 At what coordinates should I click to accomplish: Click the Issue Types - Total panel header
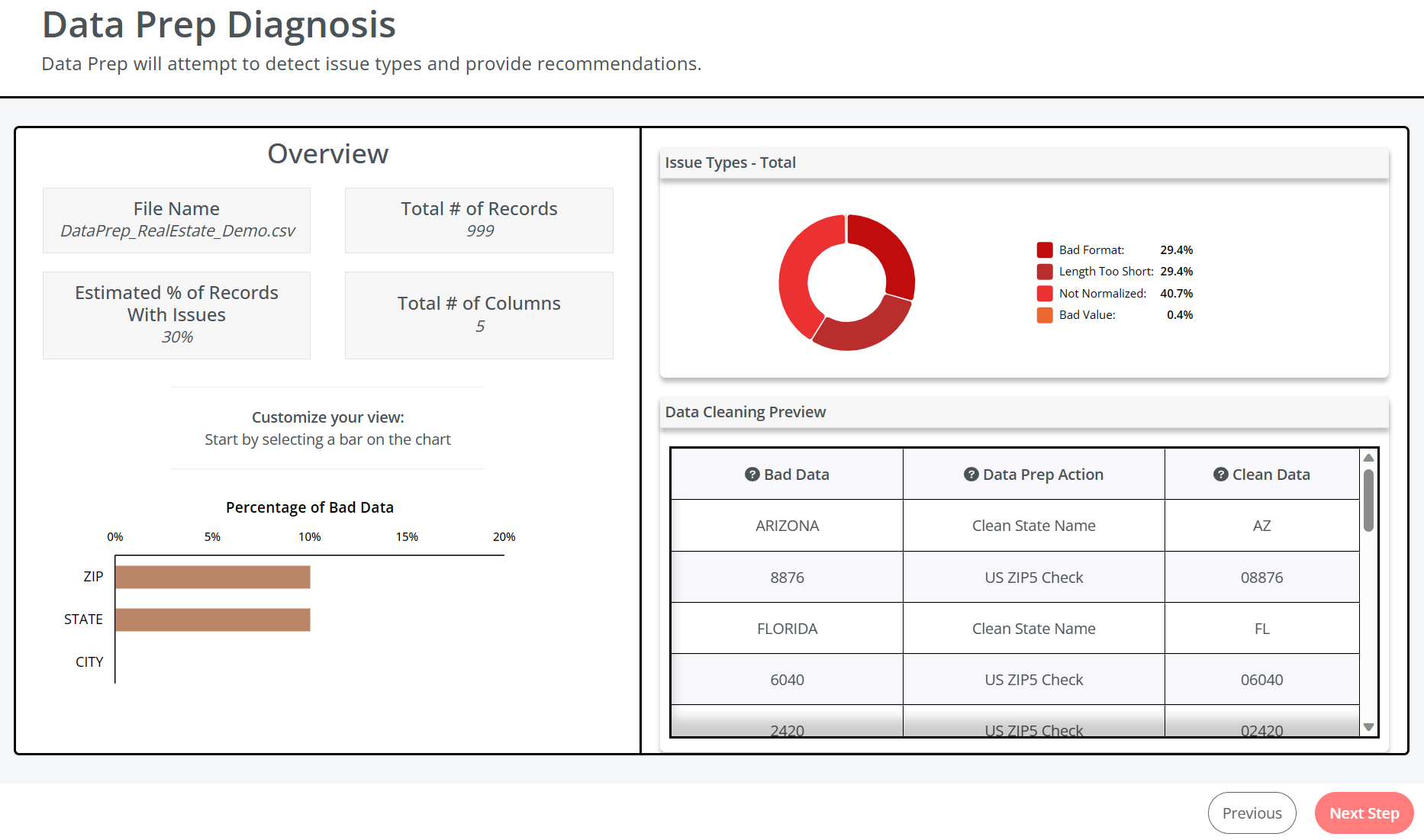point(1024,163)
